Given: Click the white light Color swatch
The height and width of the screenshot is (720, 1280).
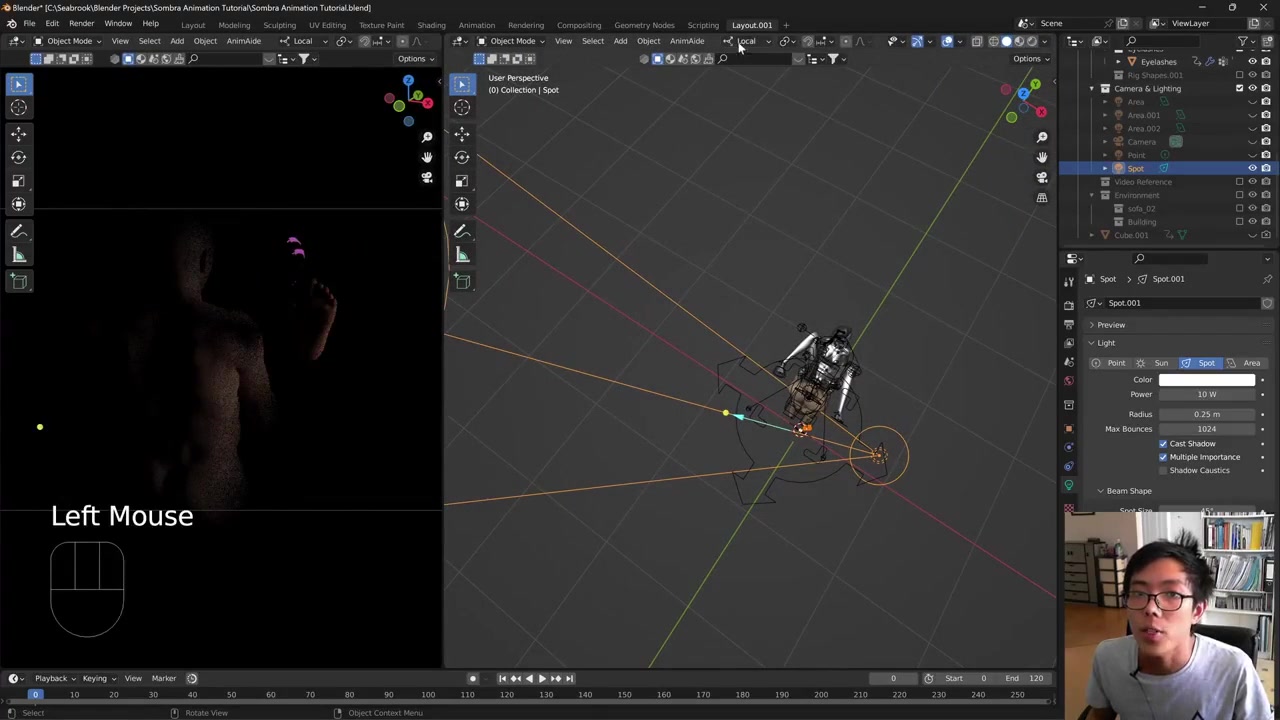Looking at the screenshot, I should (x=1206, y=380).
